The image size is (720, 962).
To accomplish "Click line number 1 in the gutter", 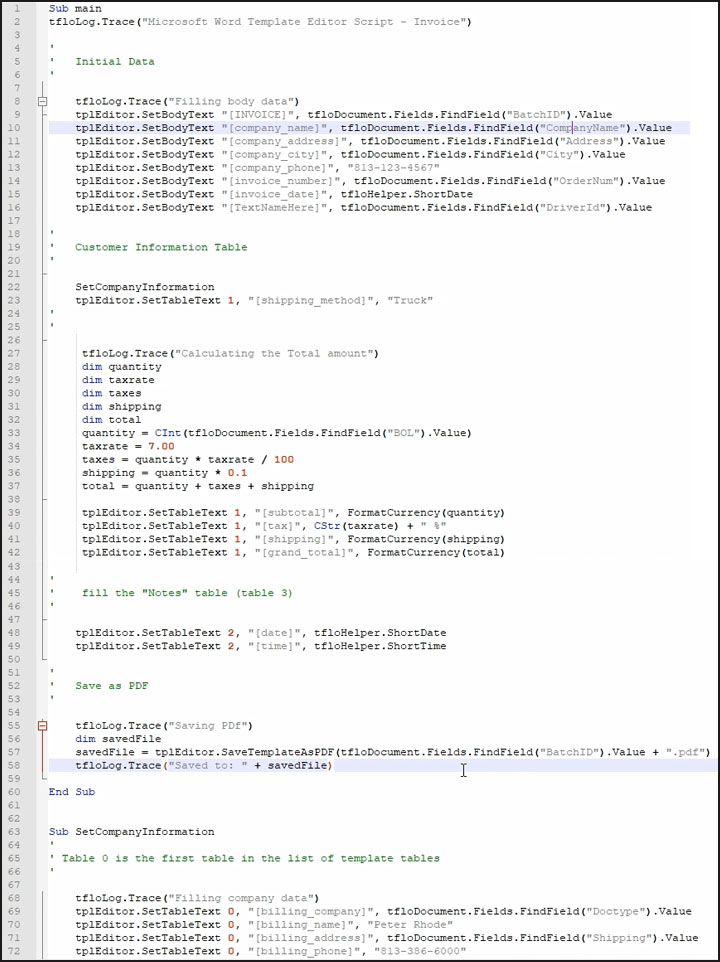I will point(16,9).
